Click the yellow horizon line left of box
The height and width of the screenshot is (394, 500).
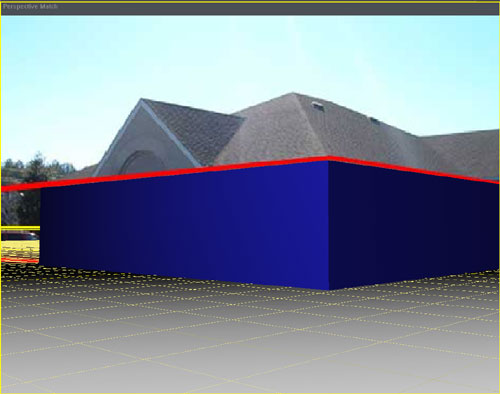(20, 228)
